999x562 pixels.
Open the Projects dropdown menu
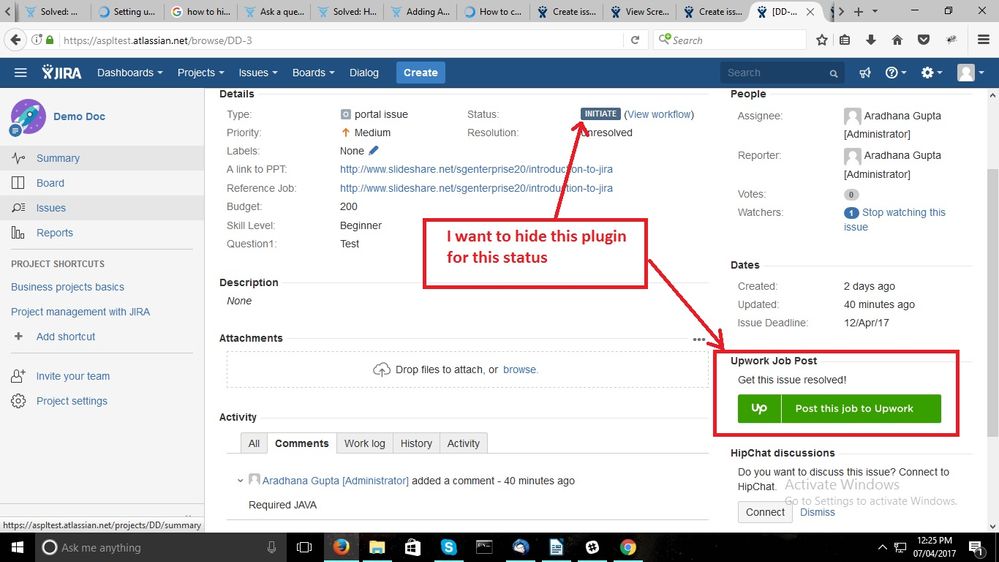point(201,73)
